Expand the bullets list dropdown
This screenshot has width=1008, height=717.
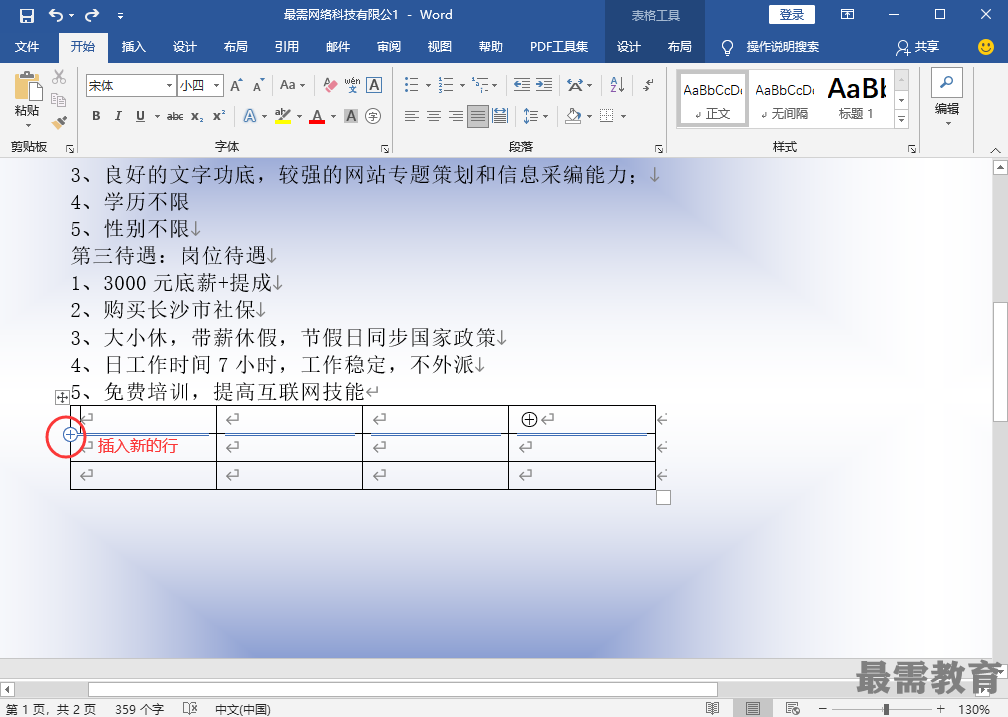pyautogui.click(x=428, y=85)
